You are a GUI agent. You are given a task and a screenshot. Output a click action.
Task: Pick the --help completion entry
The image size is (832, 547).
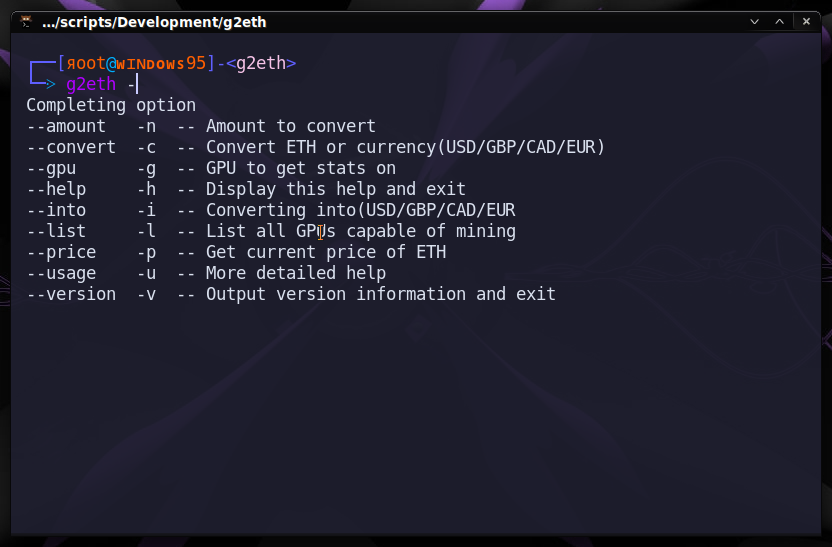pyautogui.click(x=56, y=189)
